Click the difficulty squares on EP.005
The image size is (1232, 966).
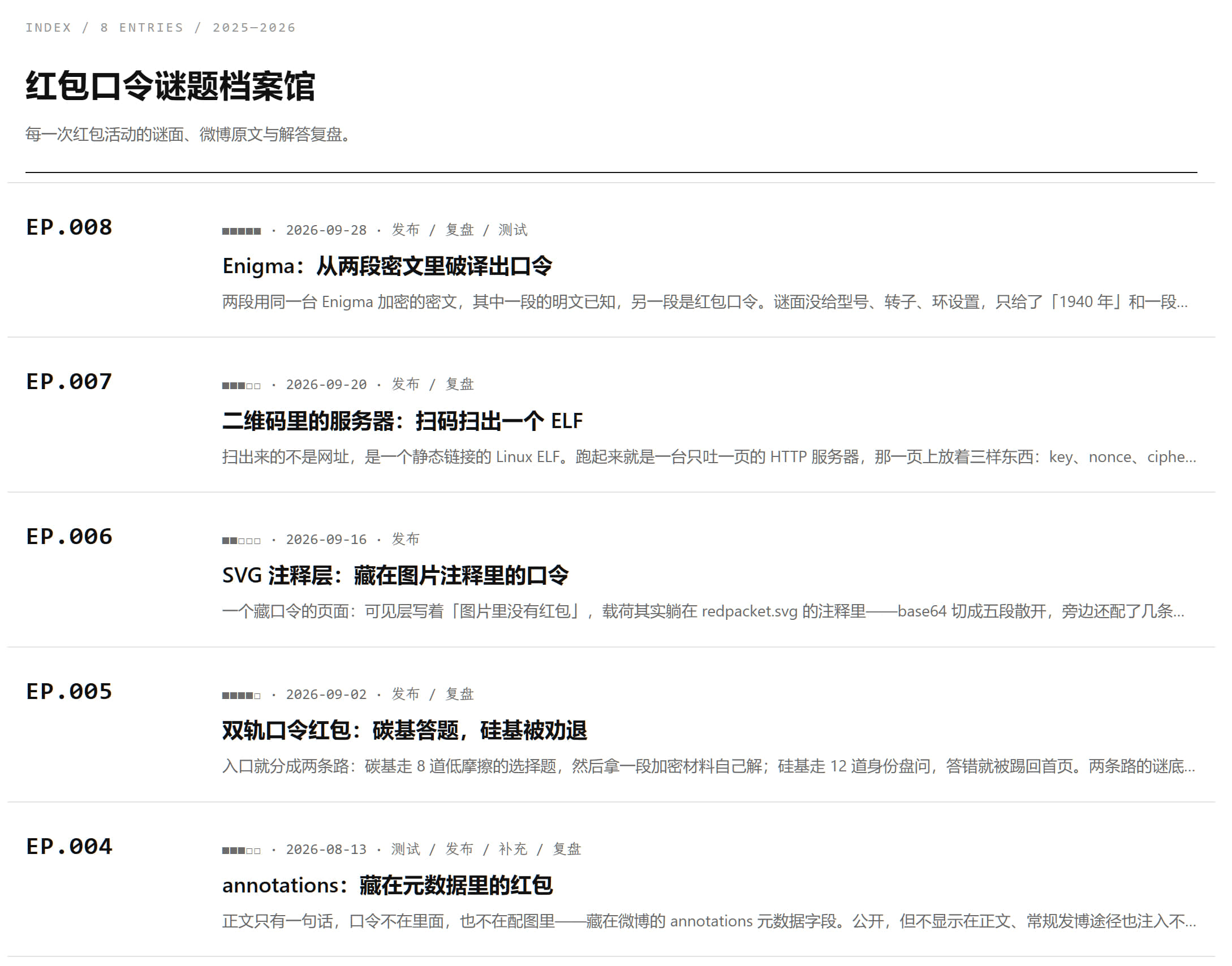242,696
